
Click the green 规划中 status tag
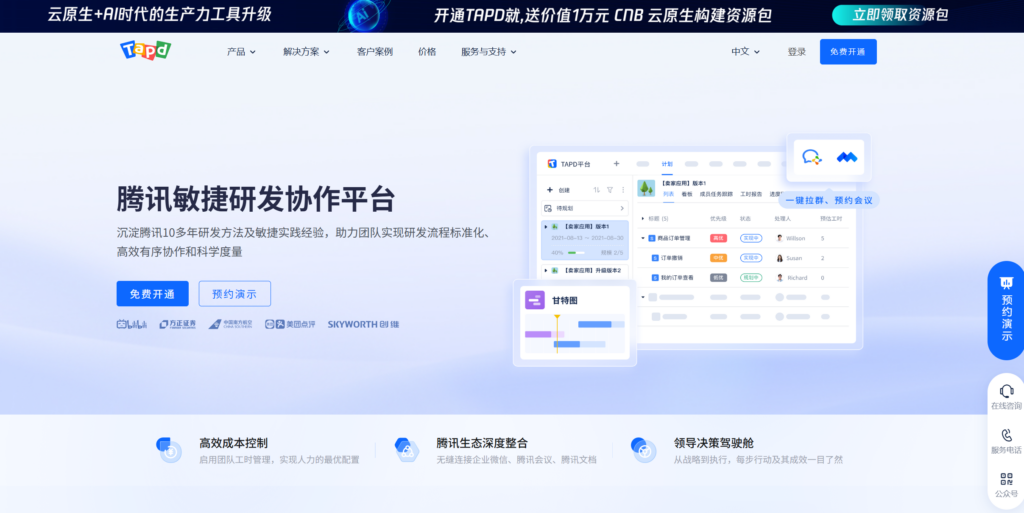click(751, 277)
